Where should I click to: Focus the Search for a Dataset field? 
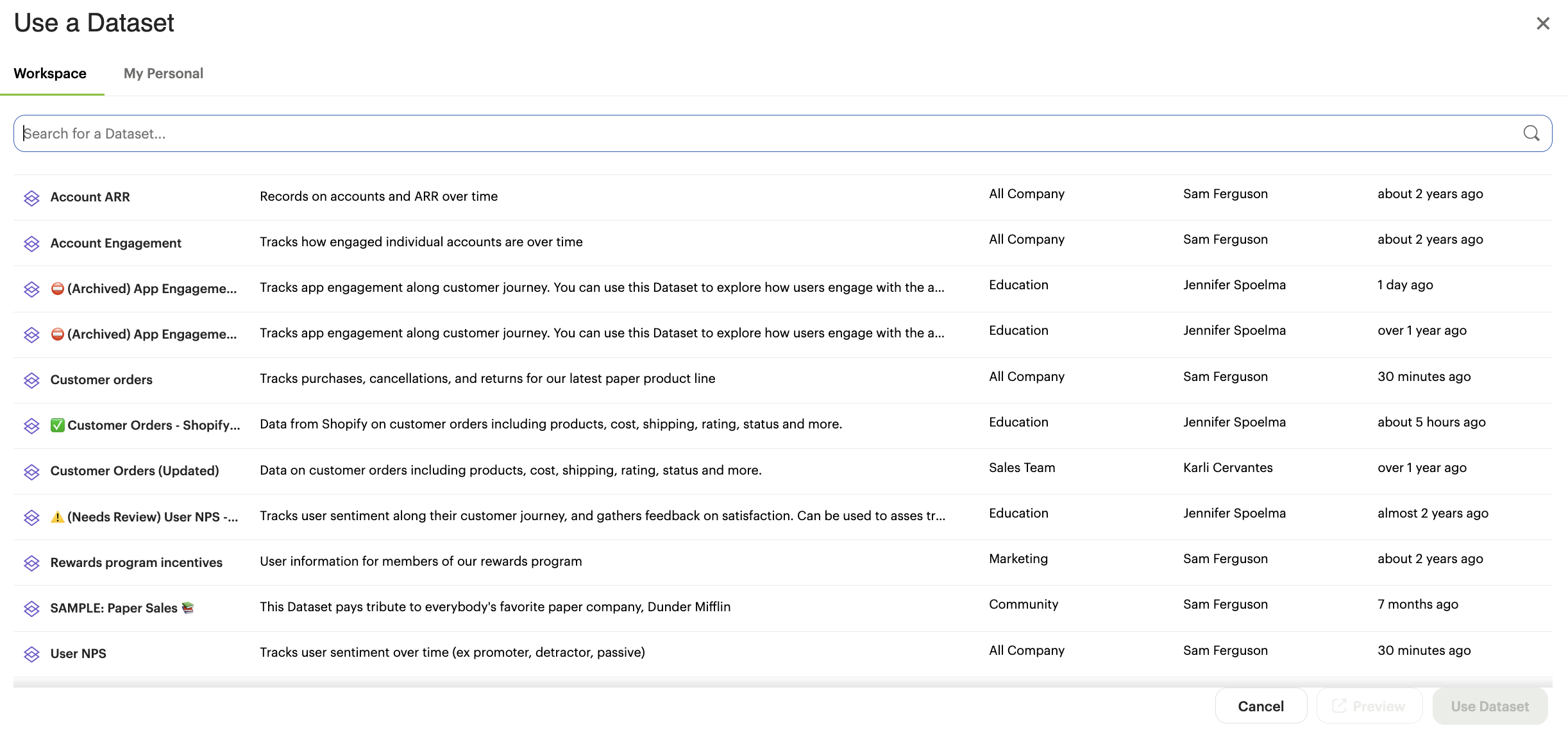782,133
